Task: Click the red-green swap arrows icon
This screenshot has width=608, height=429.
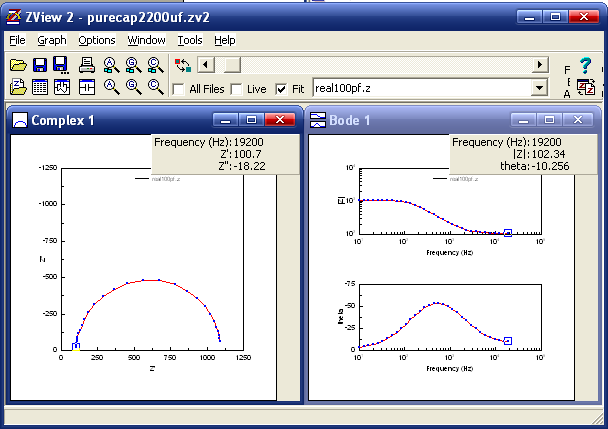Action: (182, 65)
